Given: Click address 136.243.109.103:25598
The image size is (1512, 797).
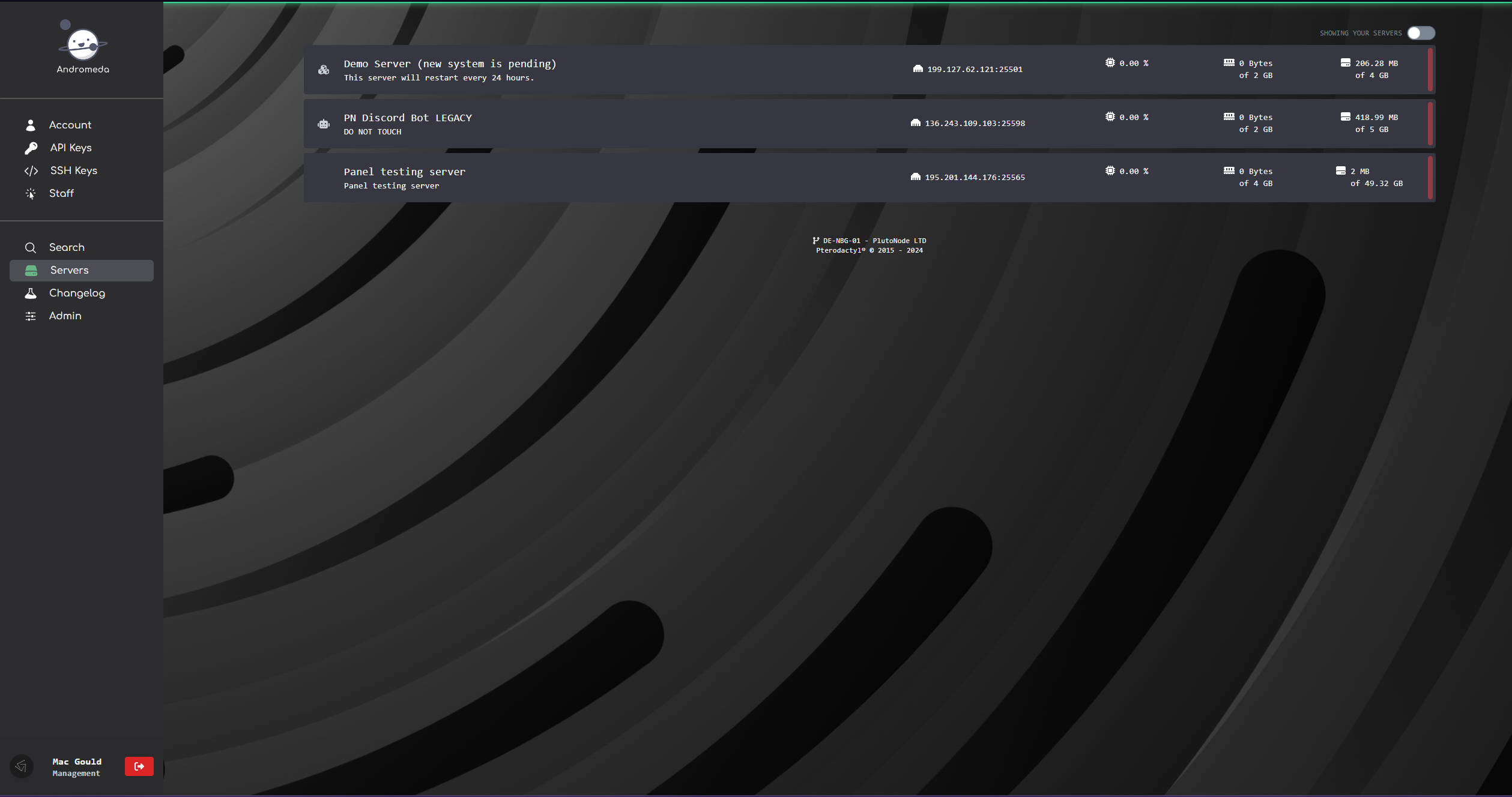Looking at the screenshot, I should point(975,123).
